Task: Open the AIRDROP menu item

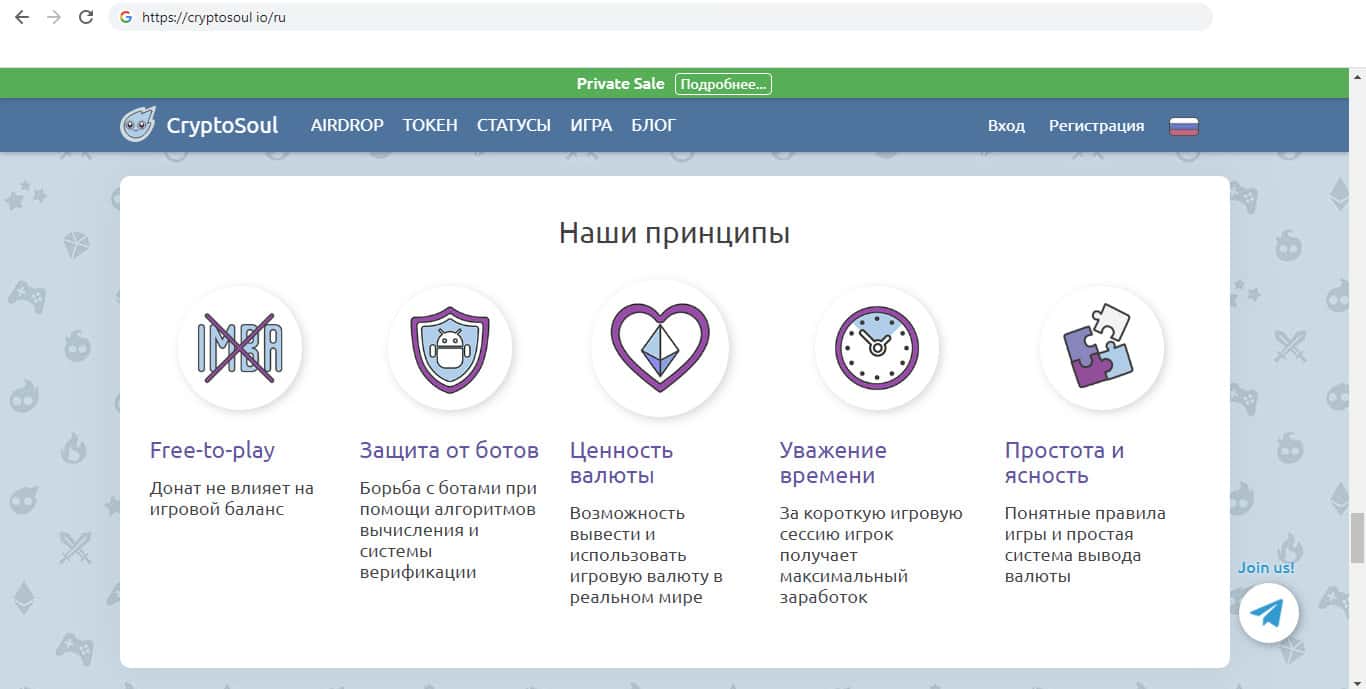Action: coord(347,125)
